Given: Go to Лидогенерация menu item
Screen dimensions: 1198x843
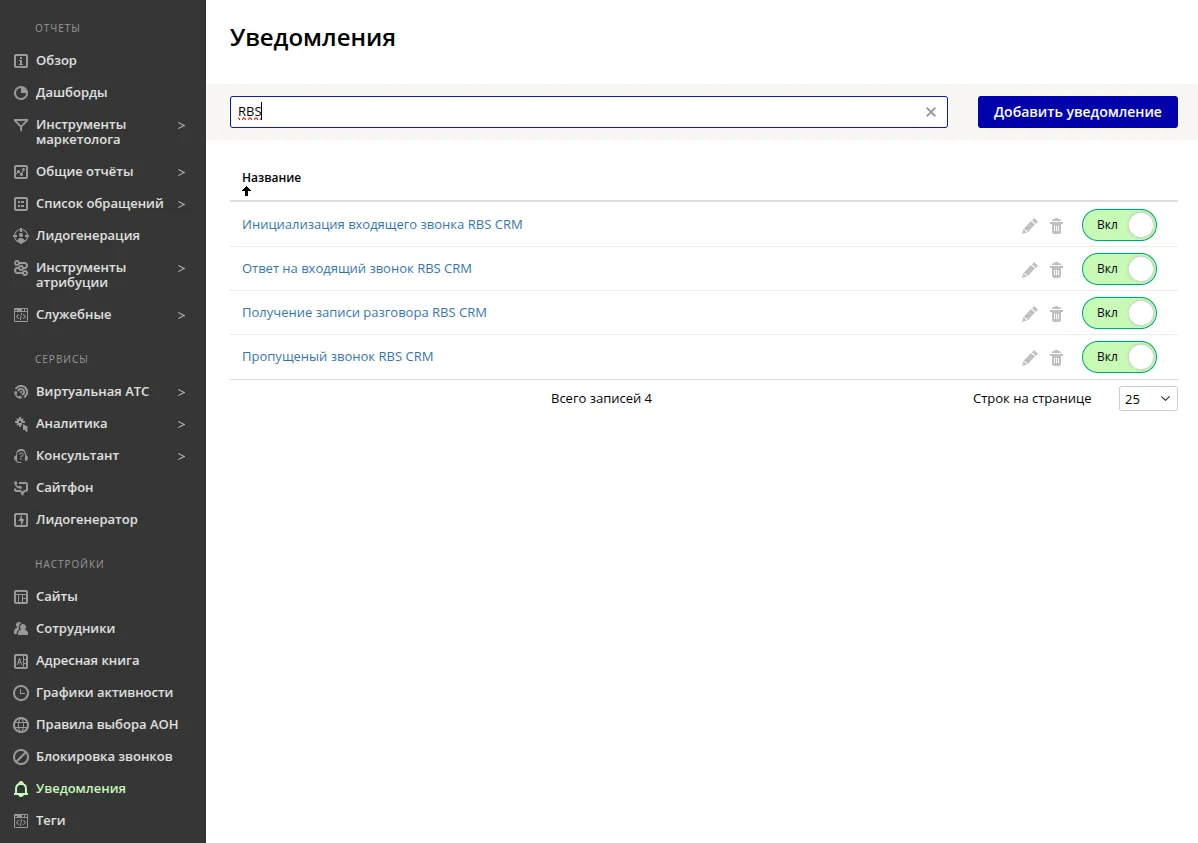Looking at the screenshot, I should 87,236.
